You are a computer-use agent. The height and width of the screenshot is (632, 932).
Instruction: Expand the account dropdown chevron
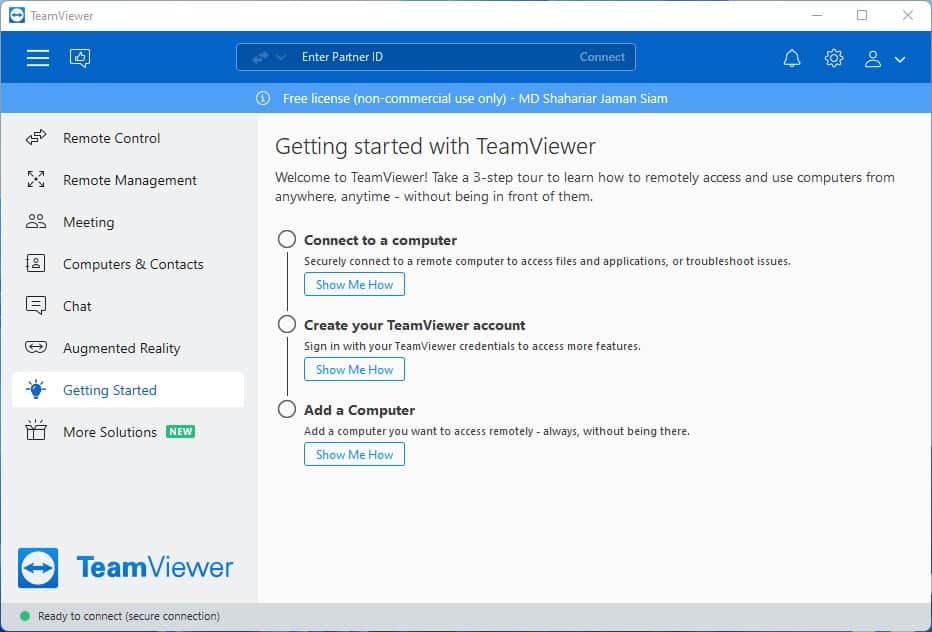pyautogui.click(x=900, y=59)
